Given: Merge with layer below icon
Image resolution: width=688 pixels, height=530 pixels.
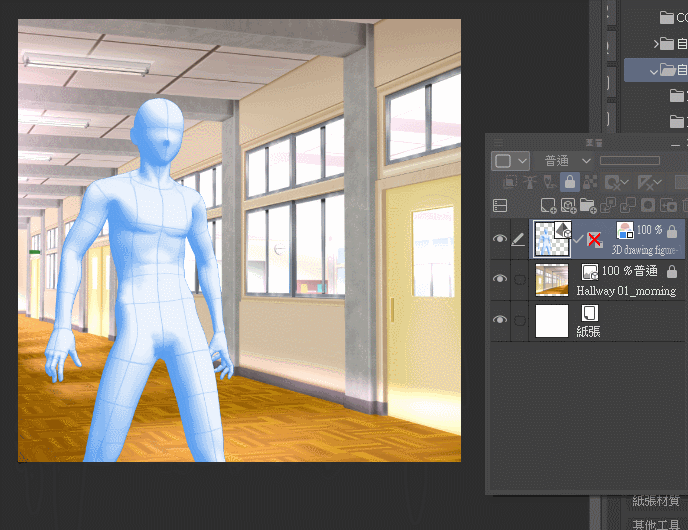Looking at the screenshot, I should click(627, 205).
